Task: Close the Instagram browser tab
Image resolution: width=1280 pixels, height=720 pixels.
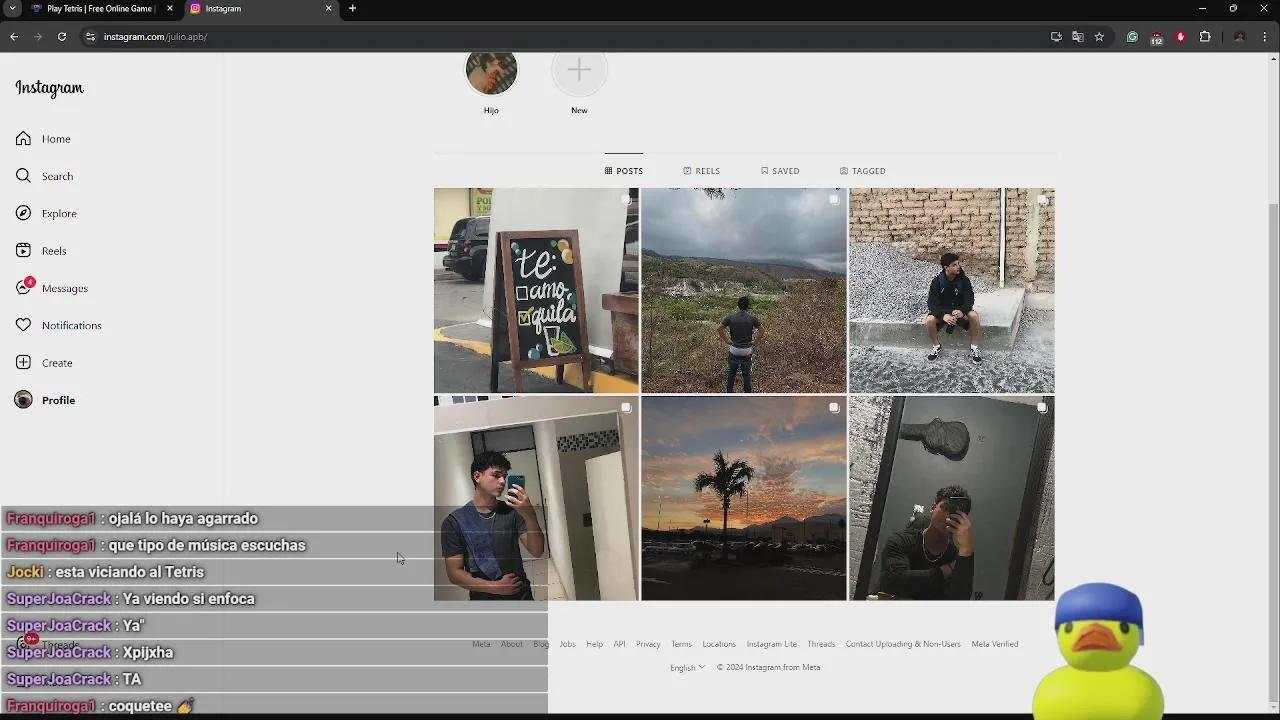Action: 328,8
